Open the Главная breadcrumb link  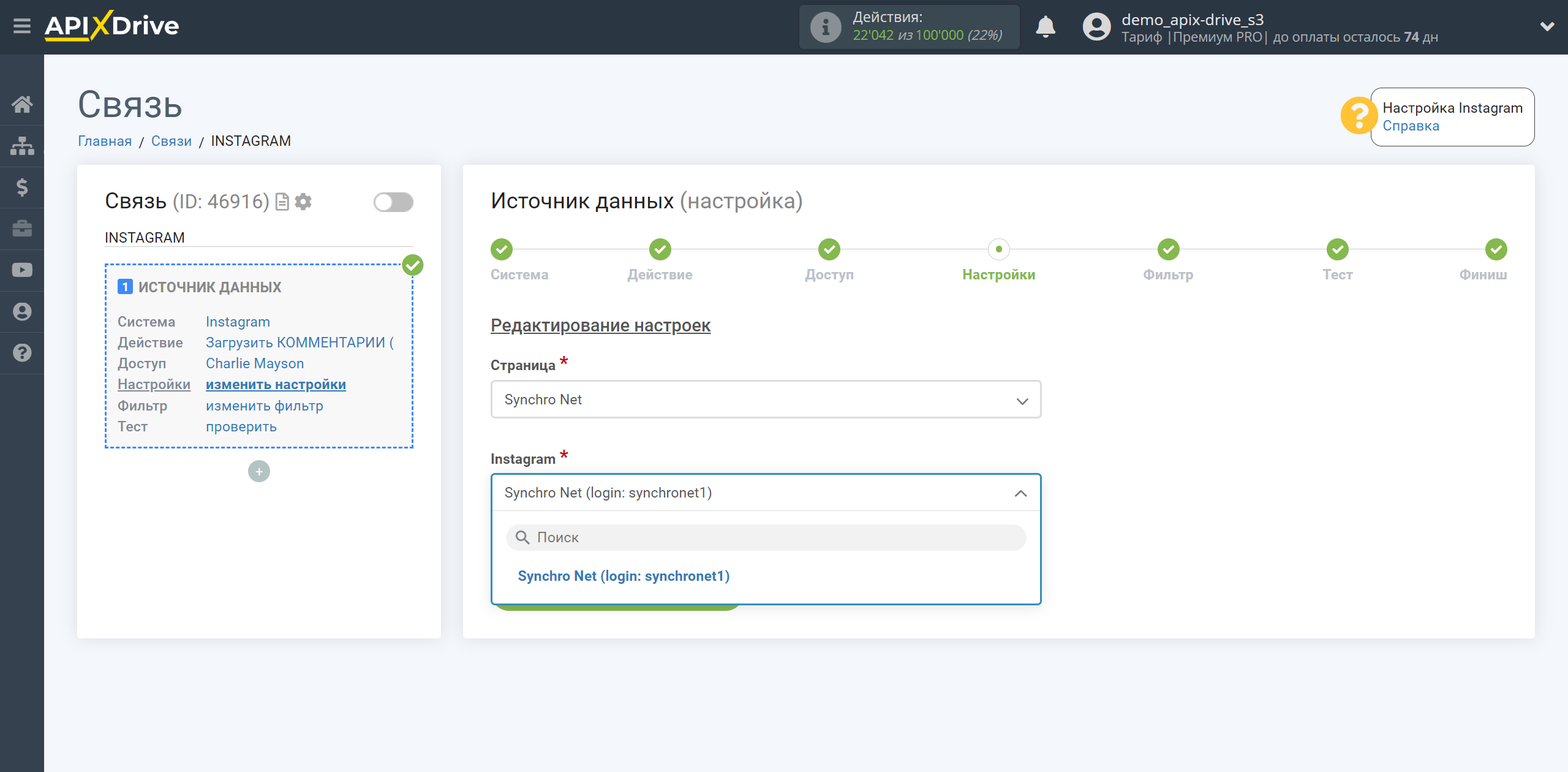[x=105, y=141]
